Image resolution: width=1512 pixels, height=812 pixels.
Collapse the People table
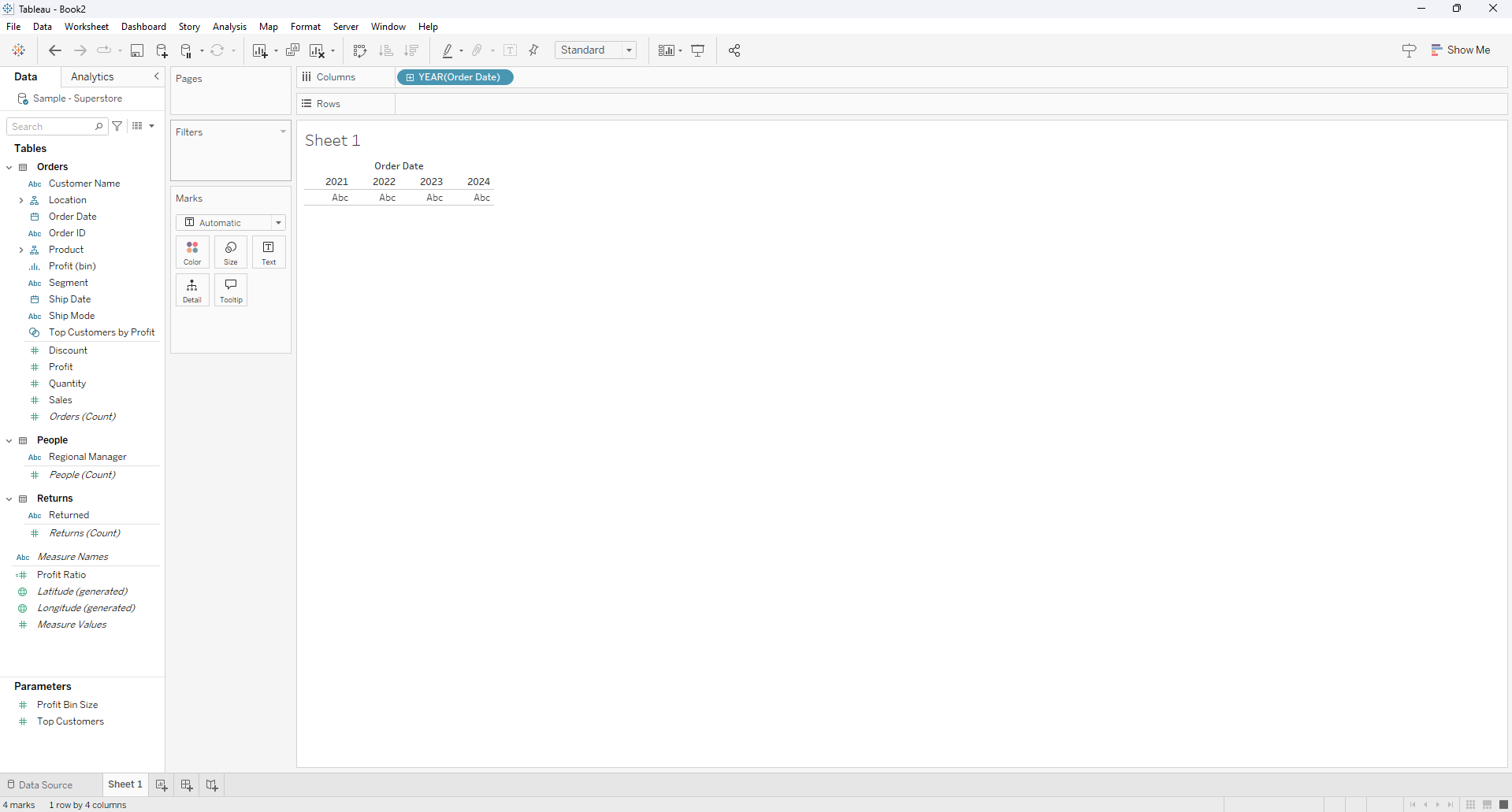click(9, 440)
